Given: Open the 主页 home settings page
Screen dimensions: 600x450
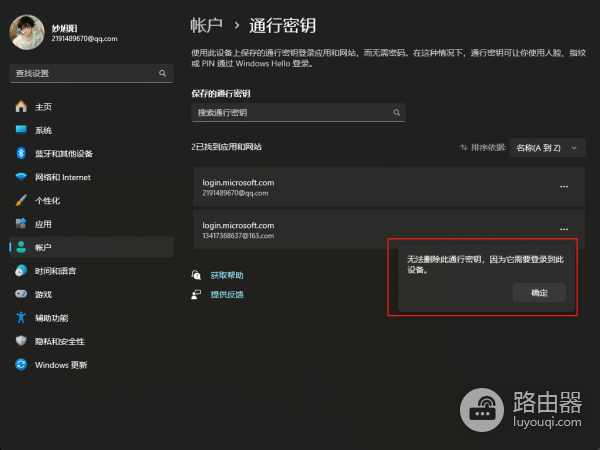Looking at the screenshot, I should click(91, 107).
